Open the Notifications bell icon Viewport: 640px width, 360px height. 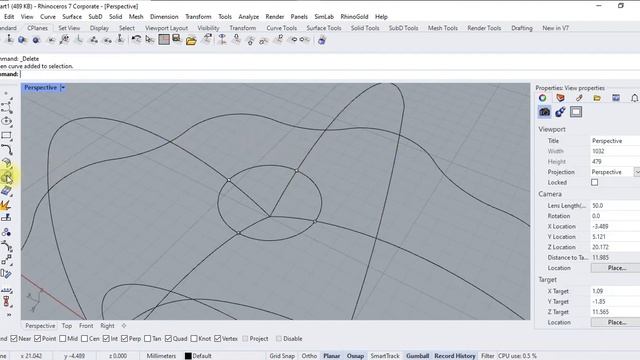coord(634,98)
